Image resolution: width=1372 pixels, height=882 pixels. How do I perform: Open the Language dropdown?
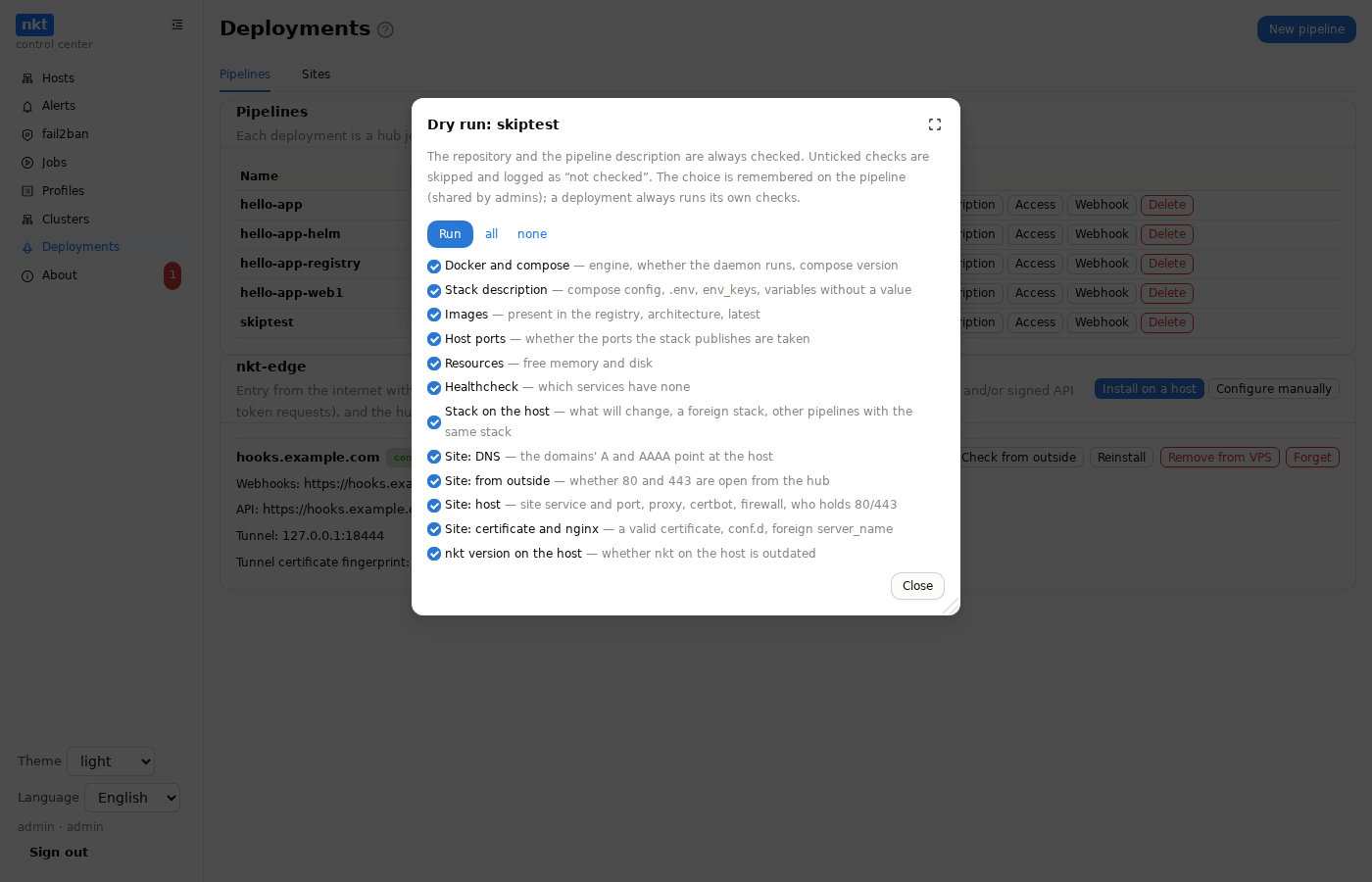pos(132,798)
